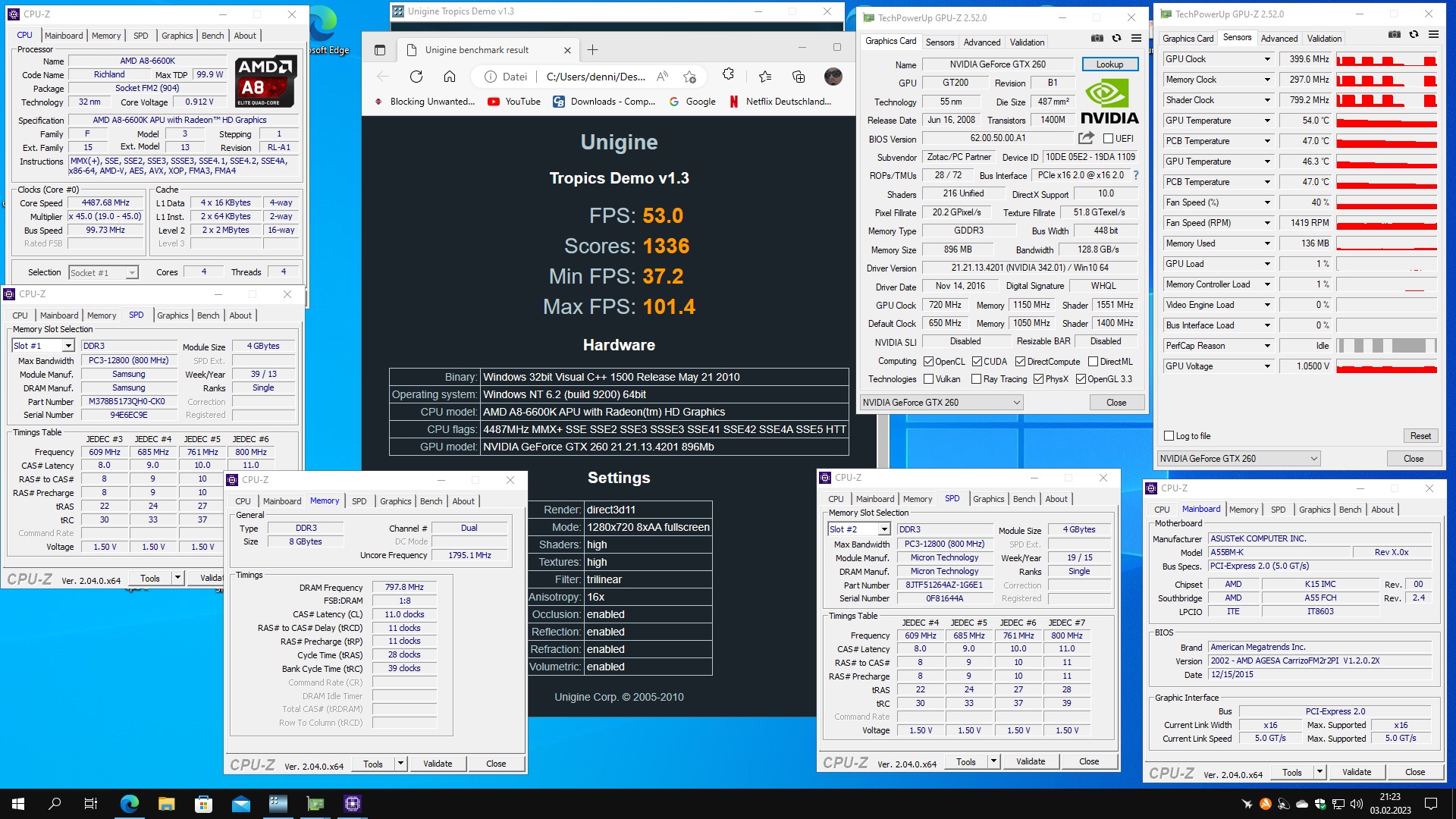The image size is (1456, 819).
Task: Toggle the DirectCompute checkbox
Action: click(x=1020, y=362)
